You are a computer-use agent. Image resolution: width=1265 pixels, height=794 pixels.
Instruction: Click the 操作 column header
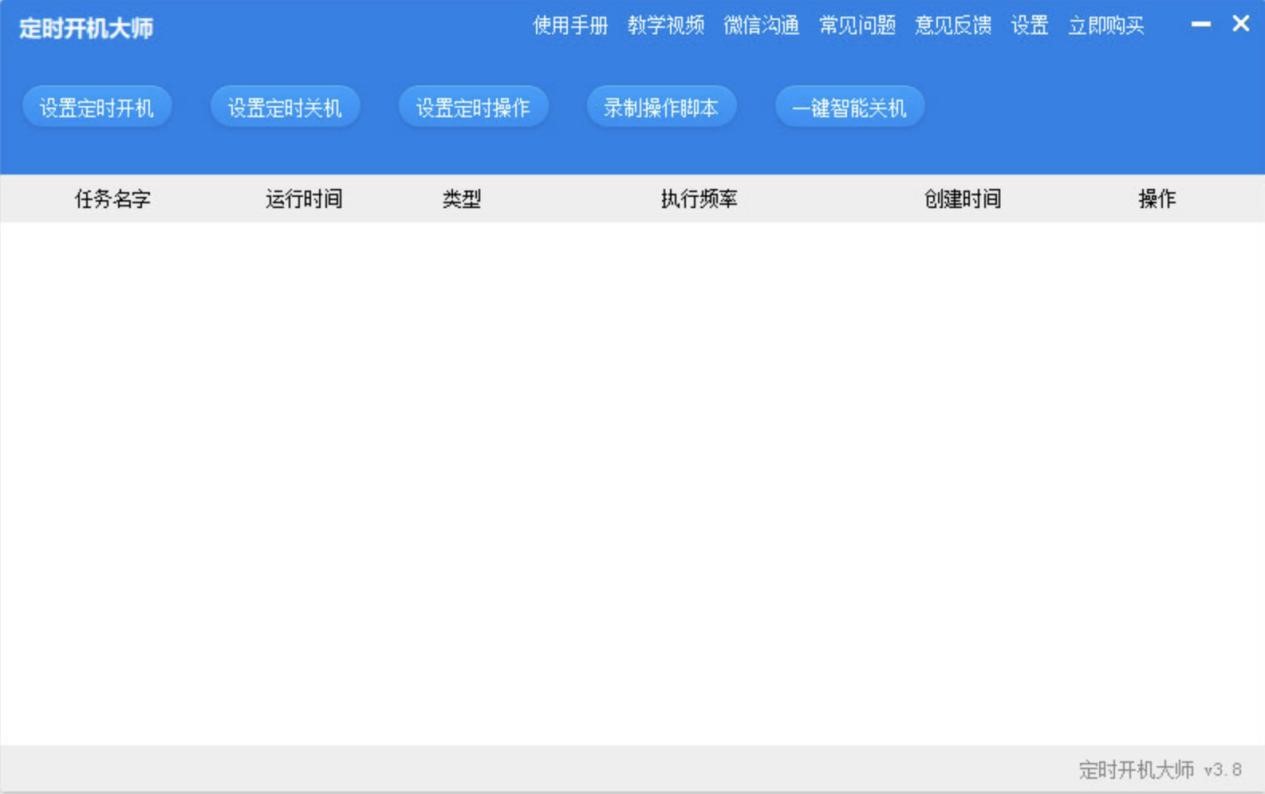point(1157,199)
